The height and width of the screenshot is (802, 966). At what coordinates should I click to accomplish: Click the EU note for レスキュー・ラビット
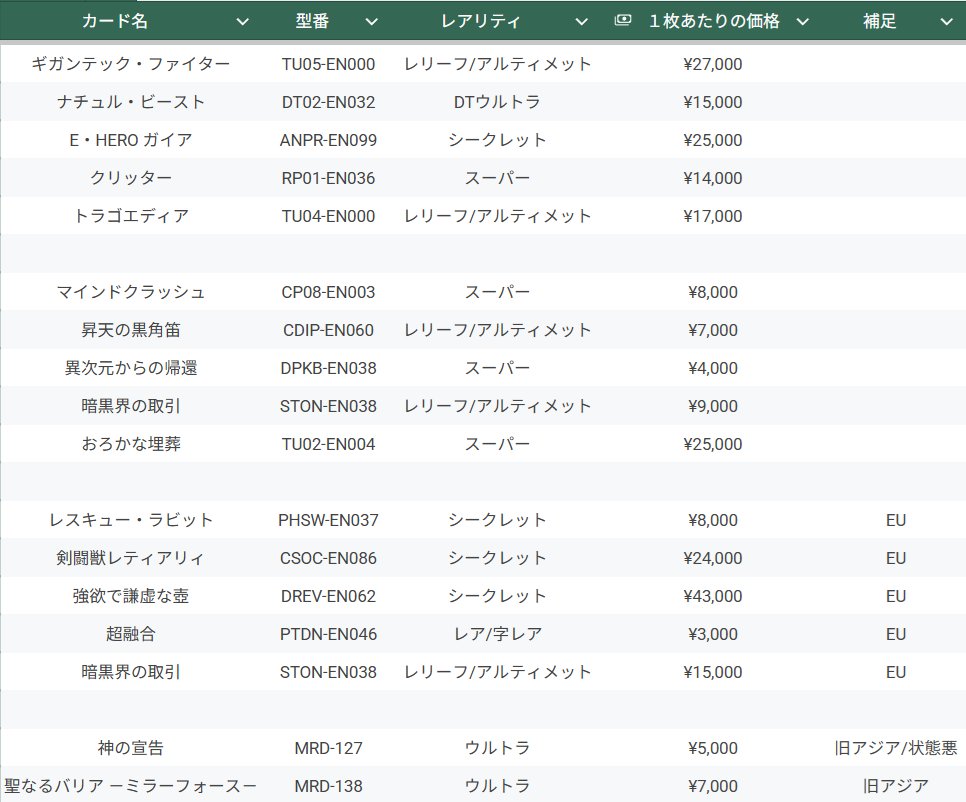(896, 520)
